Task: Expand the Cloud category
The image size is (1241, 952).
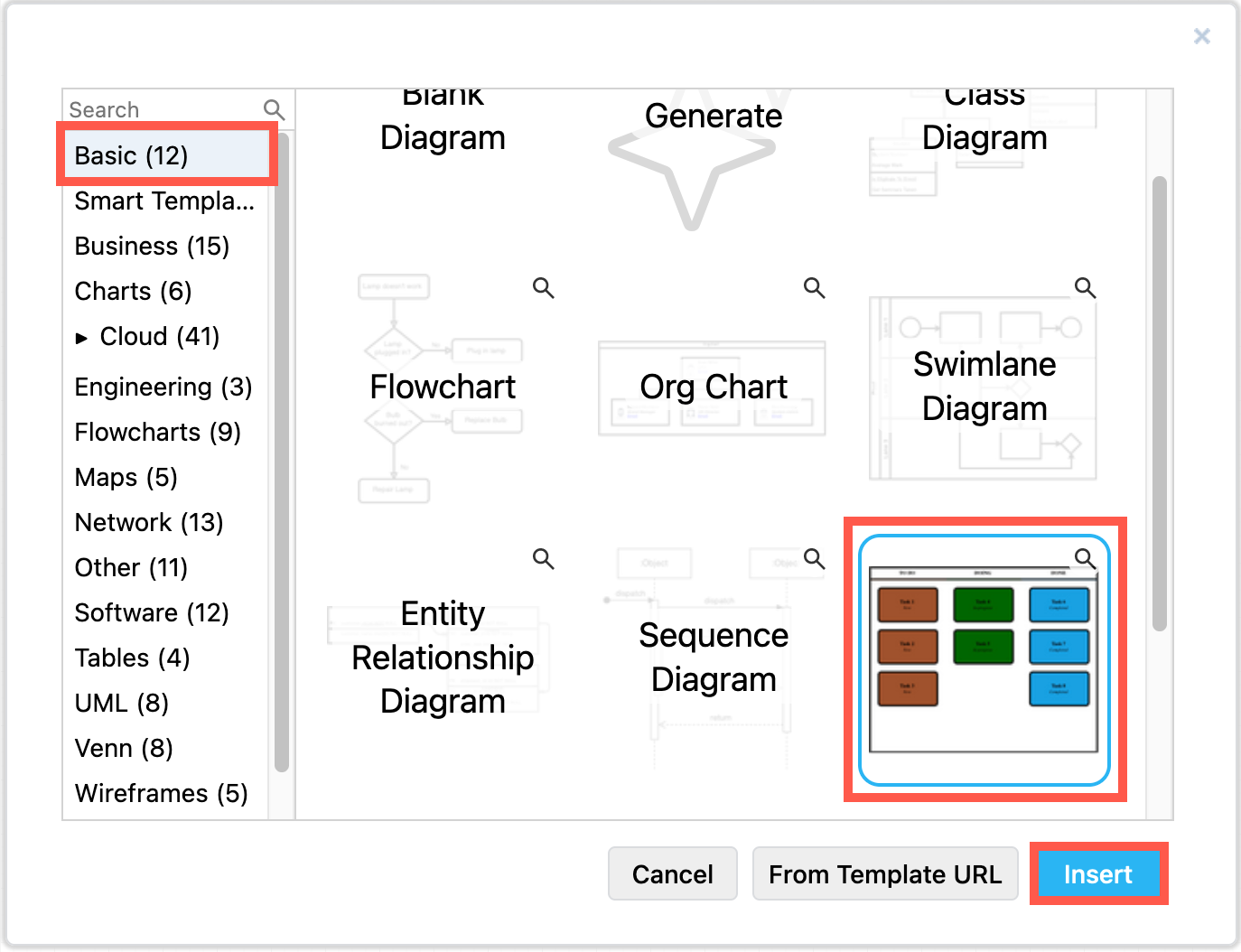Action: pyautogui.click(x=82, y=336)
